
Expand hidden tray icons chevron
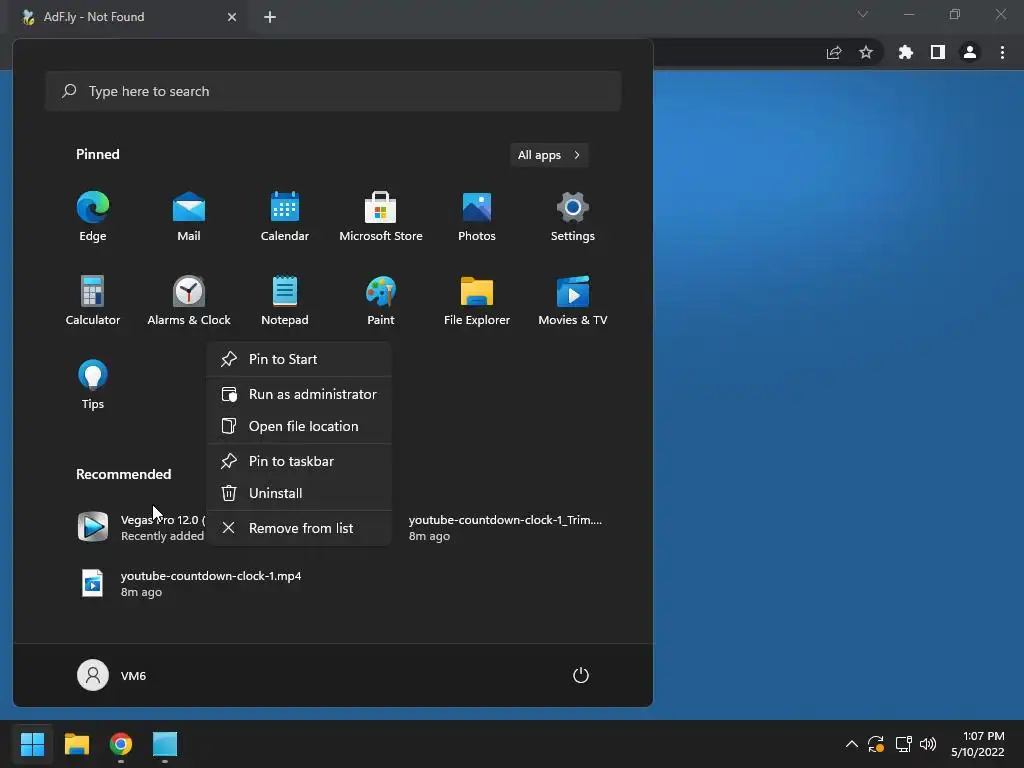pos(852,744)
